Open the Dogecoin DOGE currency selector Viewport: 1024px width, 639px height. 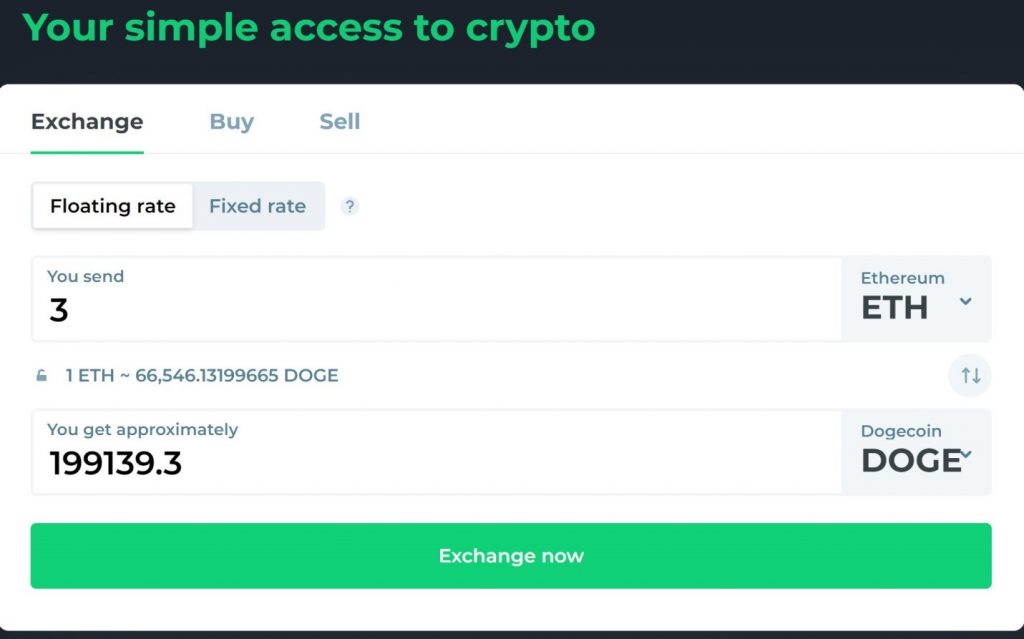[916, 452]
